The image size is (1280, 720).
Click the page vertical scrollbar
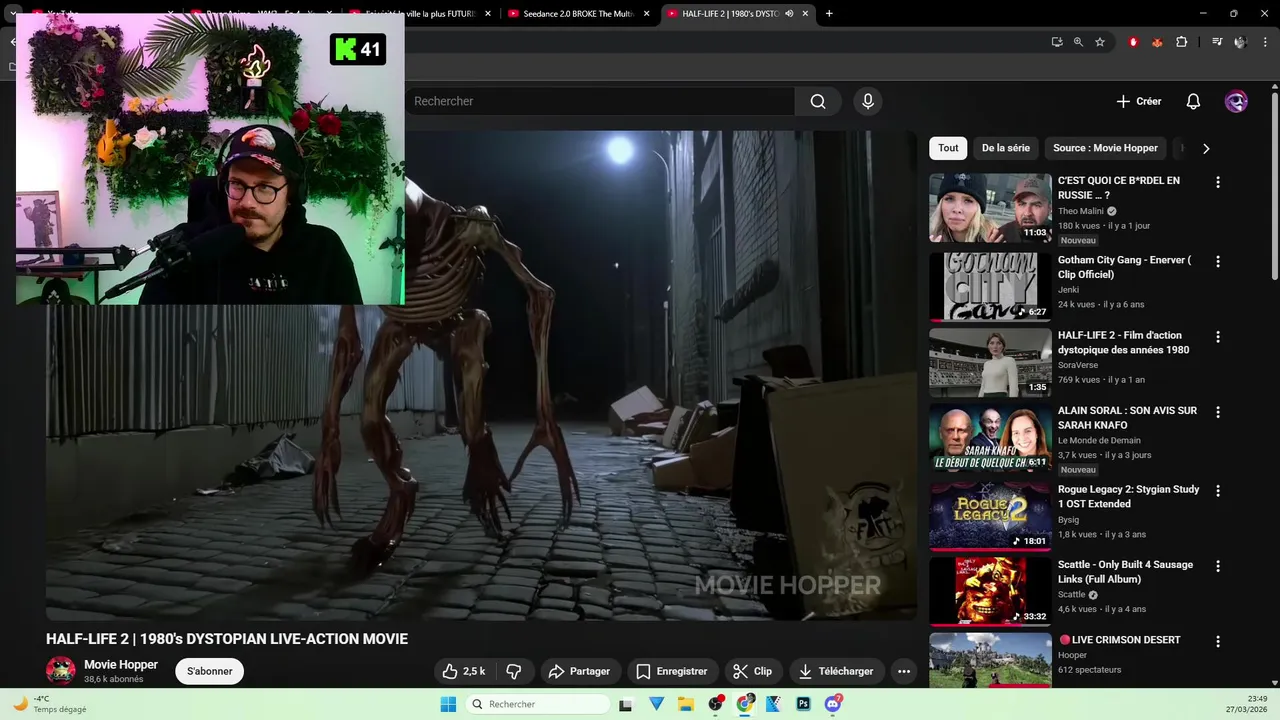[x=1274, y=185]
